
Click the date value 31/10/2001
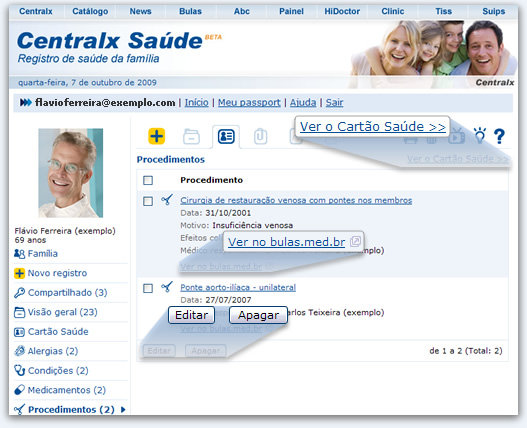pyautogui.click(x=228, y=213)
